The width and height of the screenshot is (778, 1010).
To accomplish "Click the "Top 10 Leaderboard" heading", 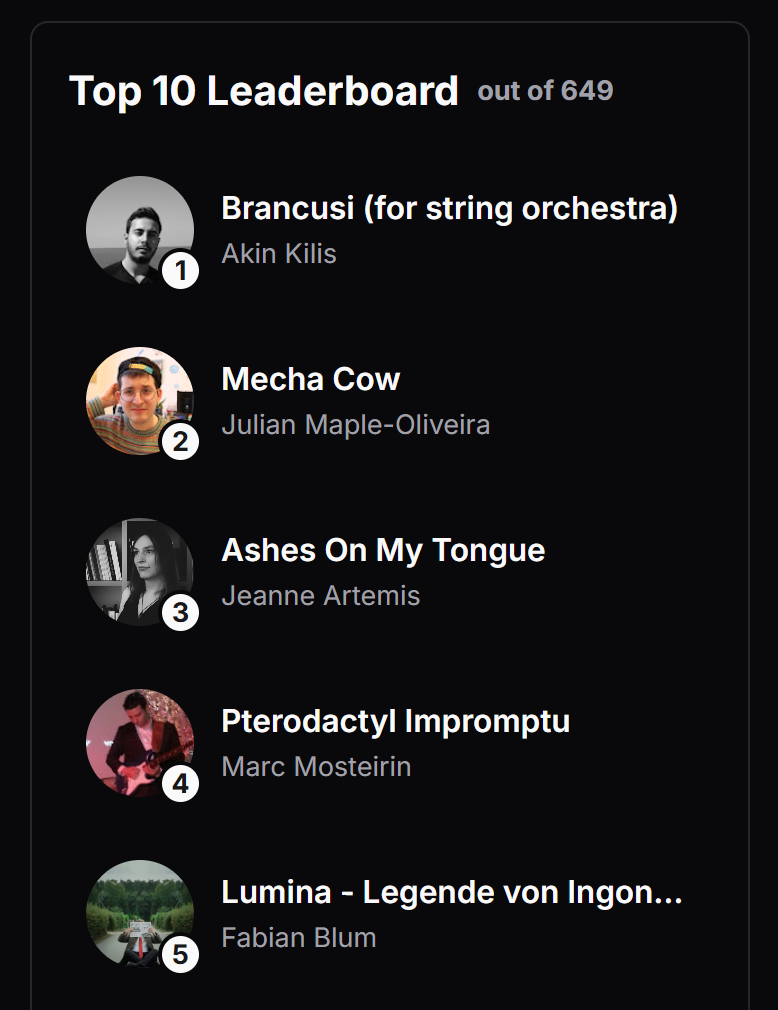I will pyautogui.click(x=263, y=91).
